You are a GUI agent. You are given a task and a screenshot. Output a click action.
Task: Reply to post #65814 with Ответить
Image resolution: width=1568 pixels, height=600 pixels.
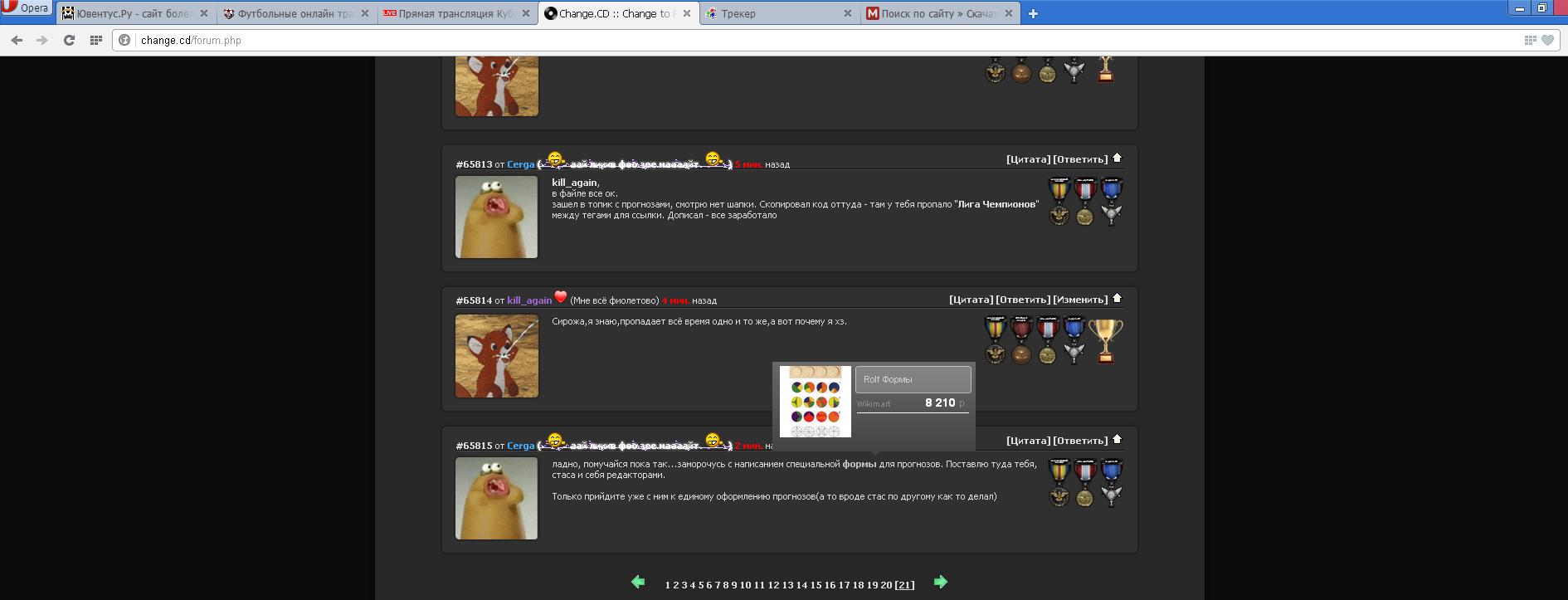(1023, 300)
